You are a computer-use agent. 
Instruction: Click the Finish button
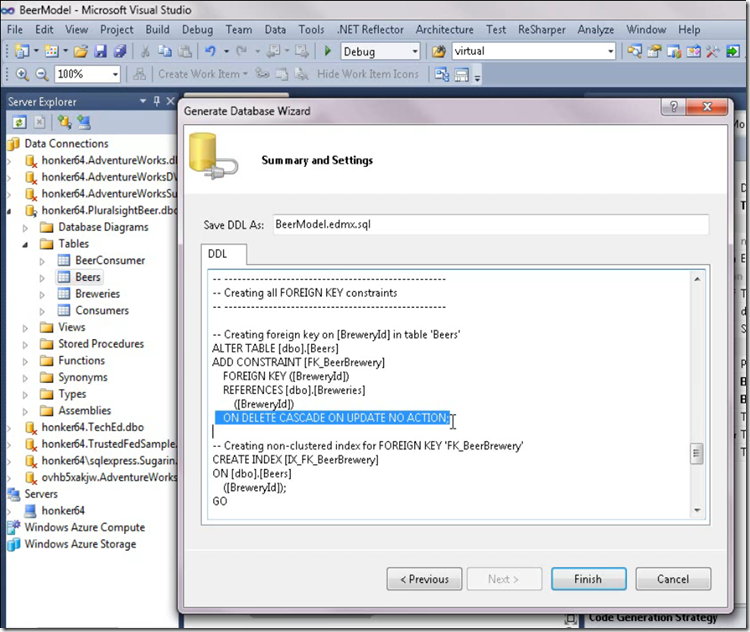(x=588, y=579)
